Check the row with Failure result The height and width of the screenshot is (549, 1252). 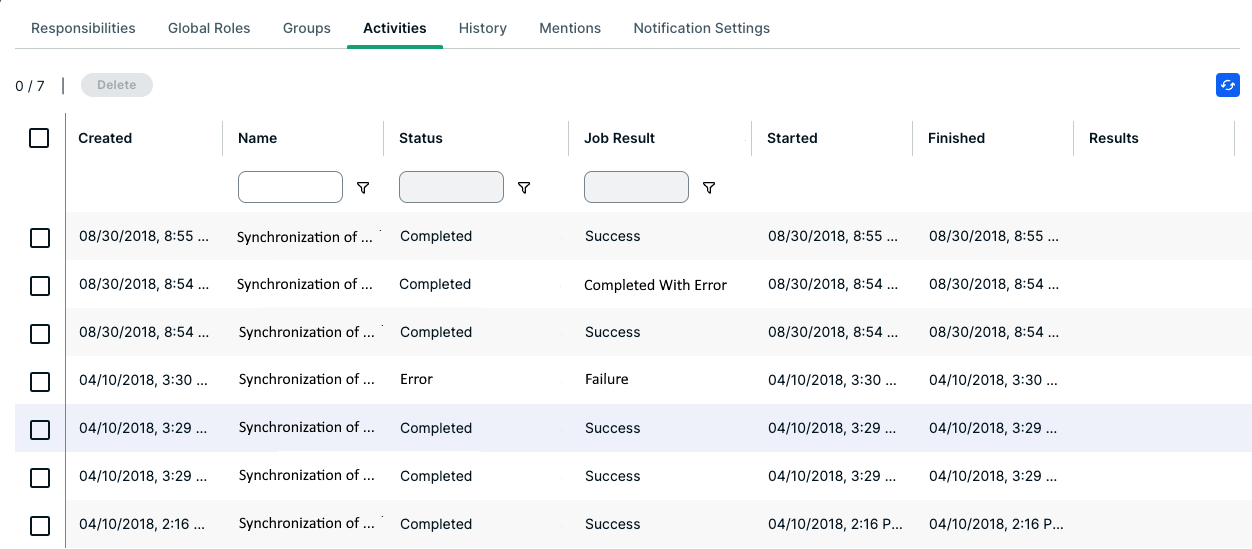pos(40,382)
